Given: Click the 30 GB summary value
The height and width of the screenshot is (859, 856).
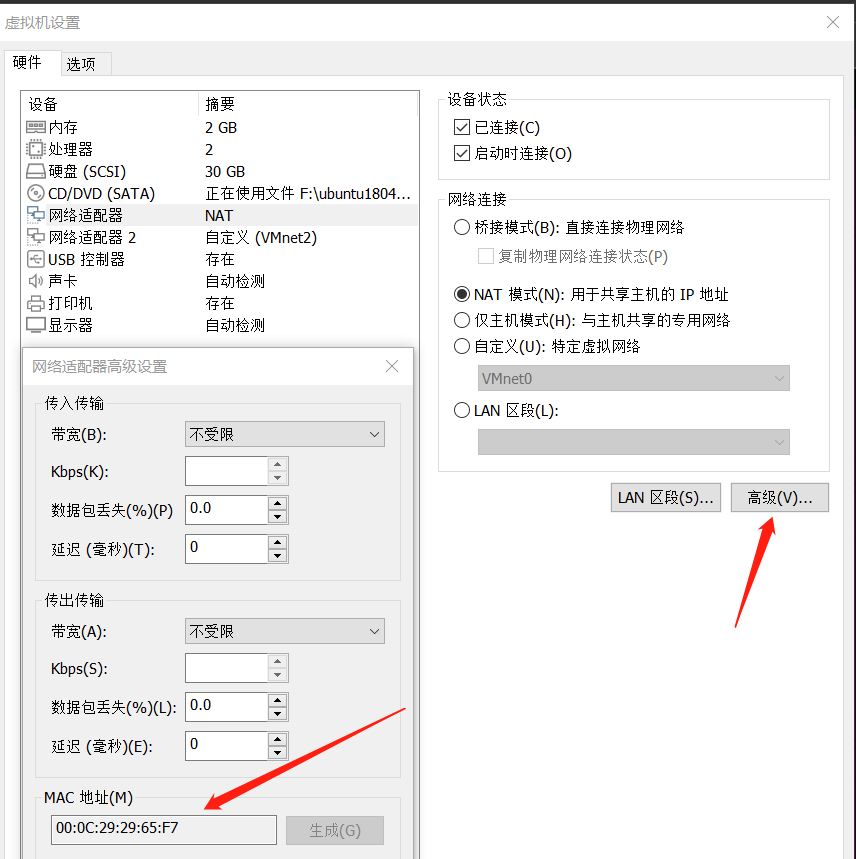Looking at the screenshot, I should coord(225,171).
